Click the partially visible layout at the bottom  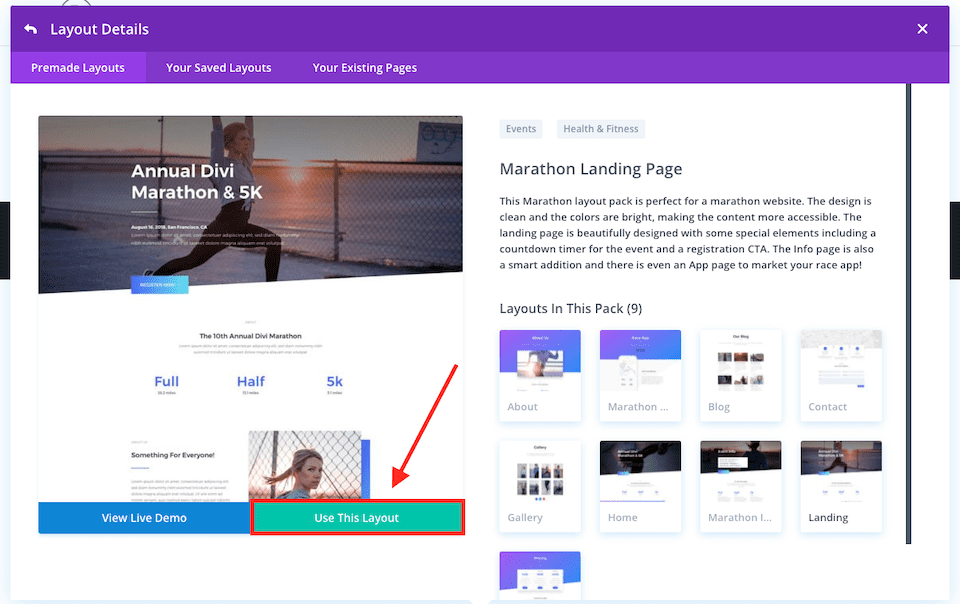(x=540, y=578)
